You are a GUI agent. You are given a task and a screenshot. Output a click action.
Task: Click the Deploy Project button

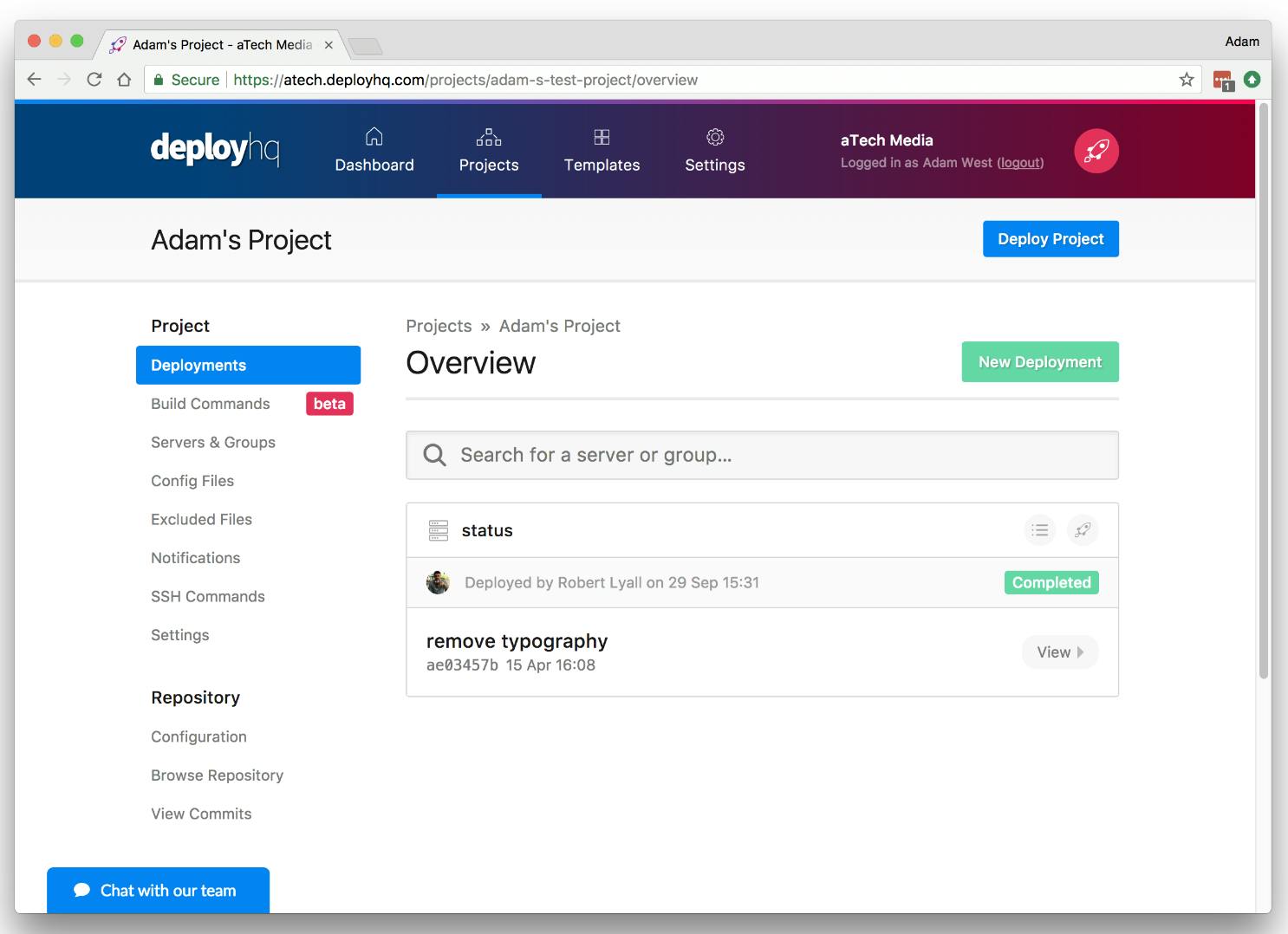click(x=1051, y=238)
